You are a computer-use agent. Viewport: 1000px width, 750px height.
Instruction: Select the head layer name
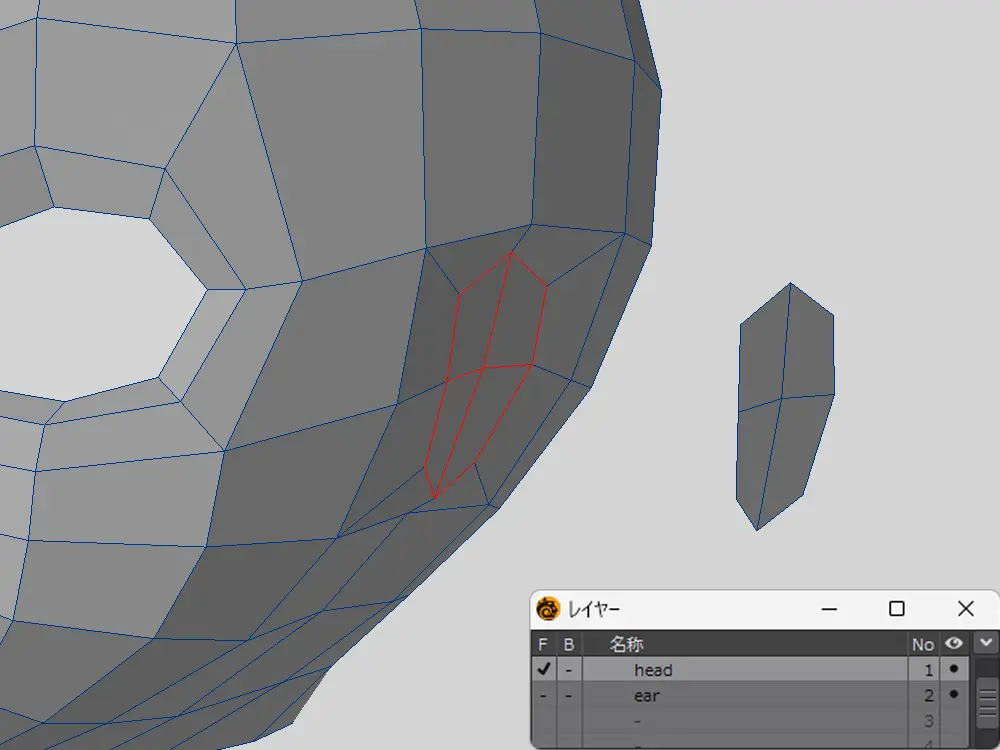point(652,670)
